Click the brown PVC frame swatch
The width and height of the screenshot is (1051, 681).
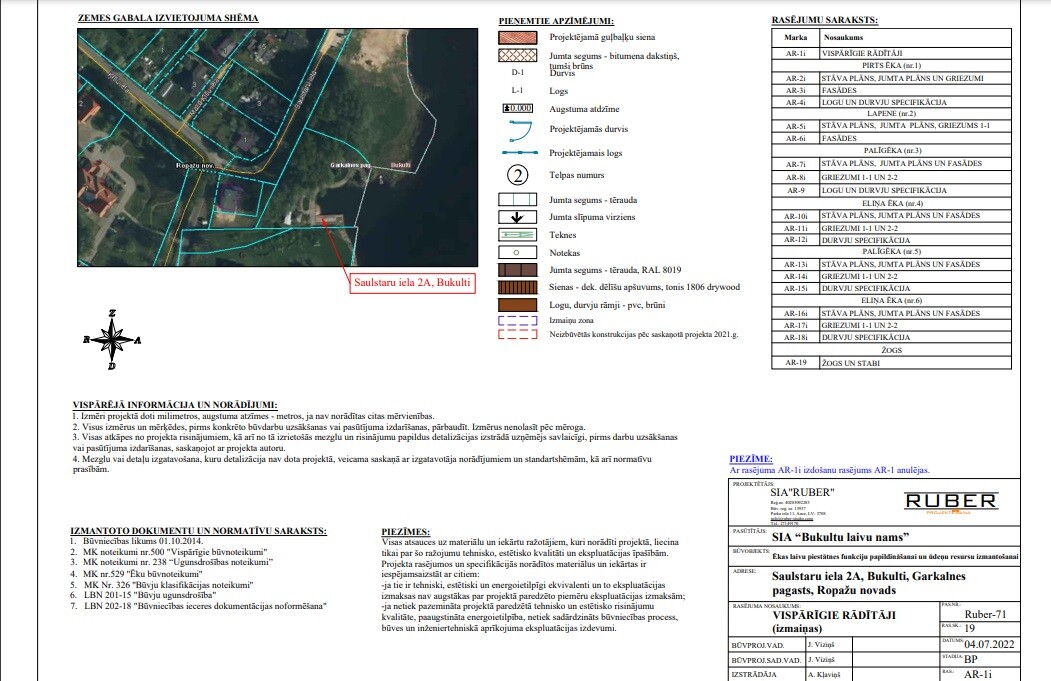tap(517, 305)
